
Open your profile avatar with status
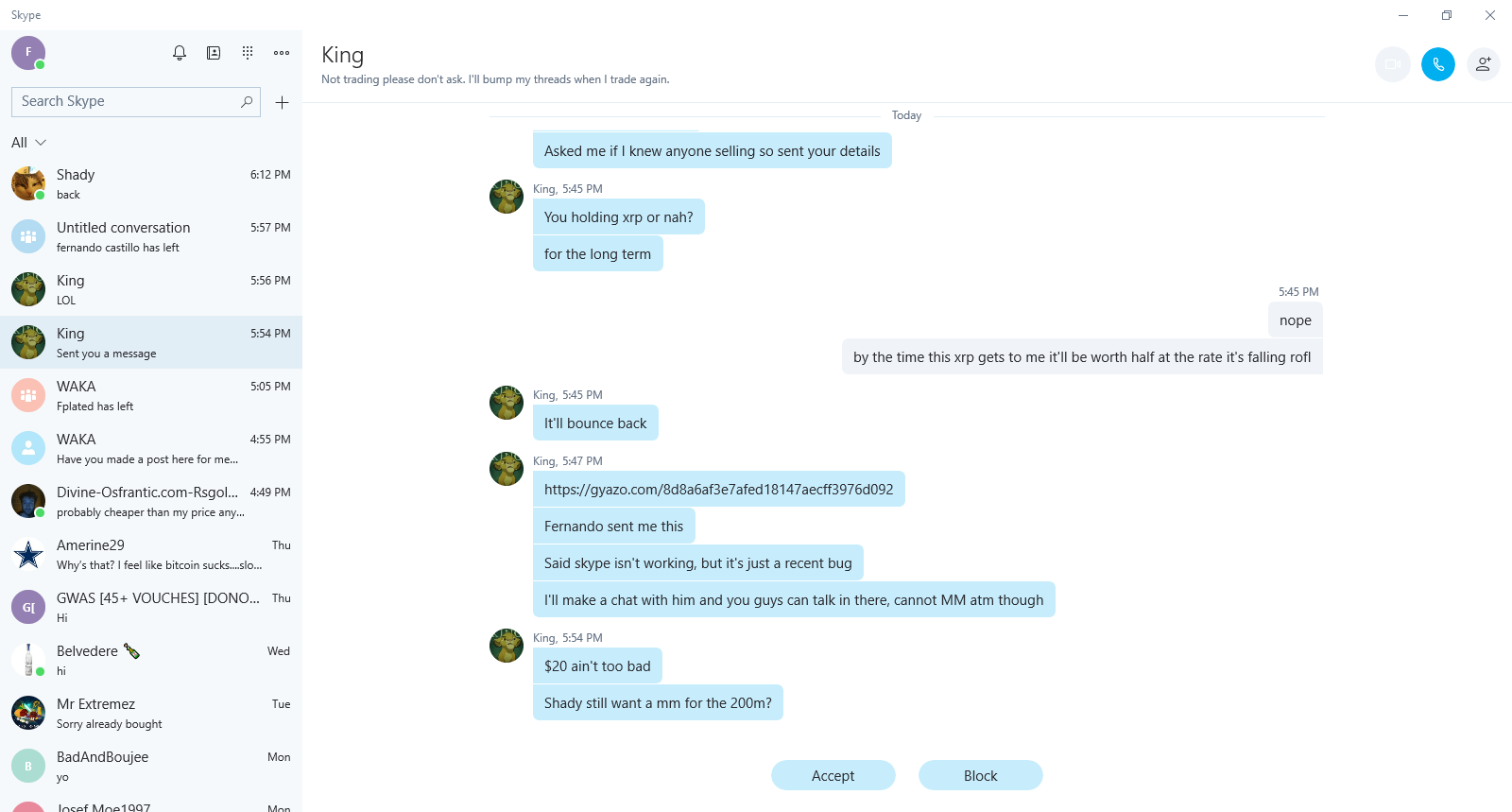tap(28, 53)
